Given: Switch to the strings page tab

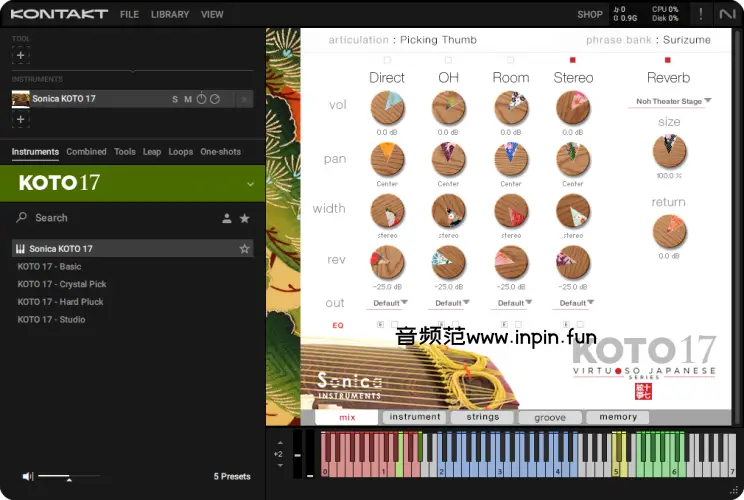Looking at the screenshot, I should [x=483, y=417].
